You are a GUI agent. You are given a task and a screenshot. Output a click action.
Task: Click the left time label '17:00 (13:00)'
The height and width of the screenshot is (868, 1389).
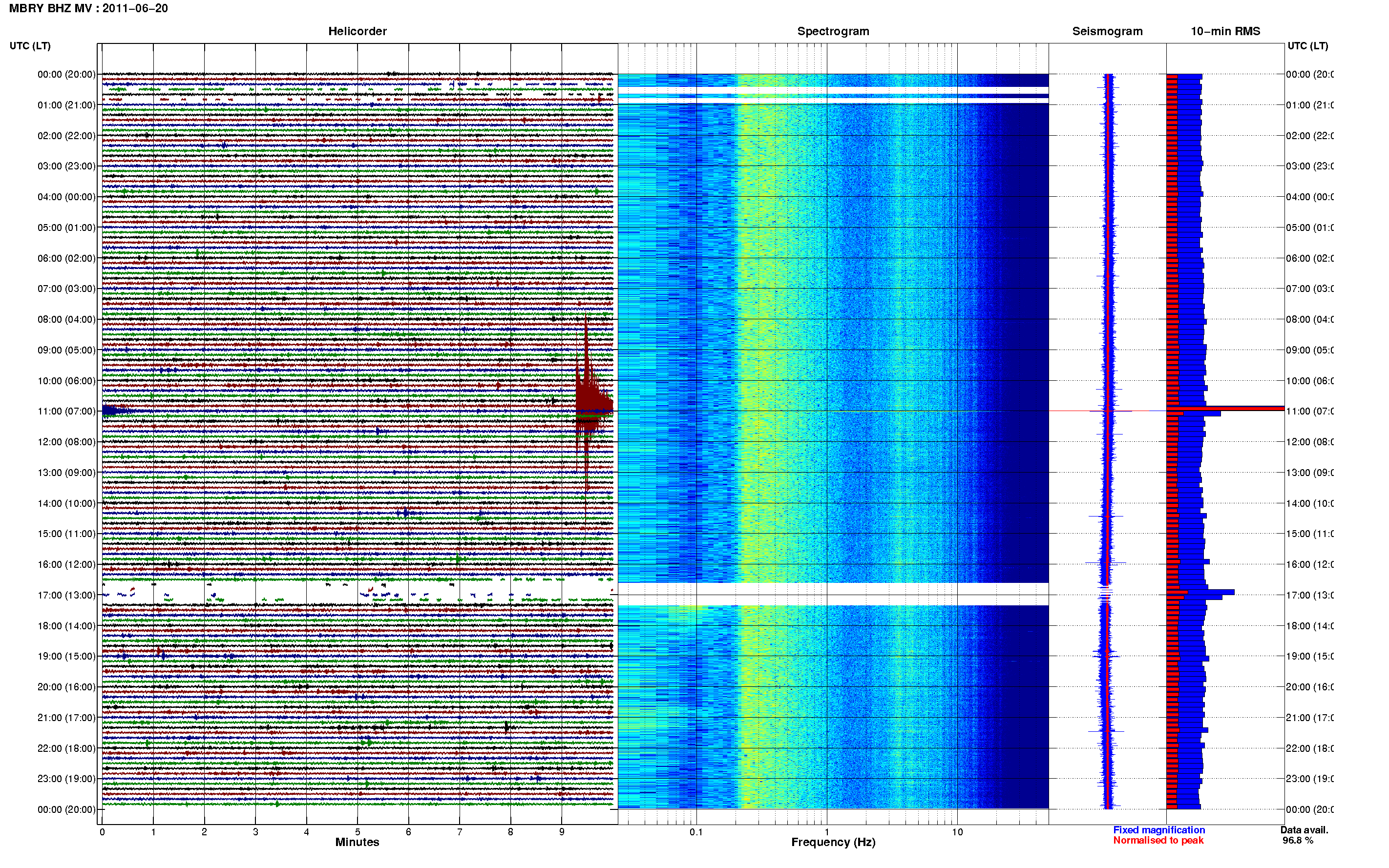(x=66, y=595)
